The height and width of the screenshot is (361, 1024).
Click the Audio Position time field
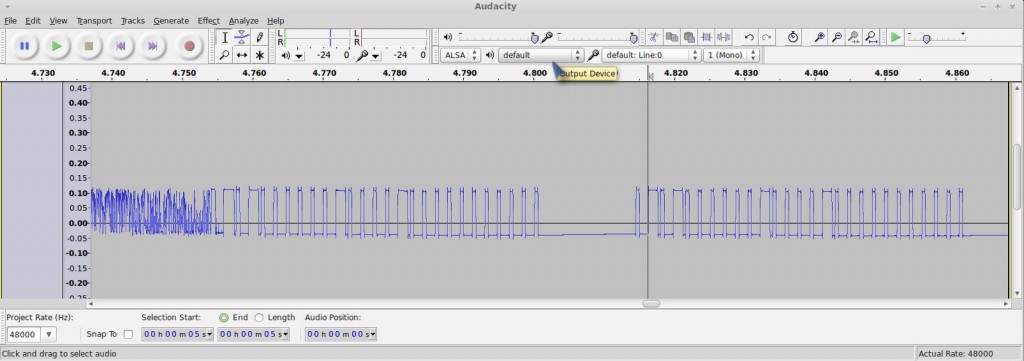click(341, 334)
